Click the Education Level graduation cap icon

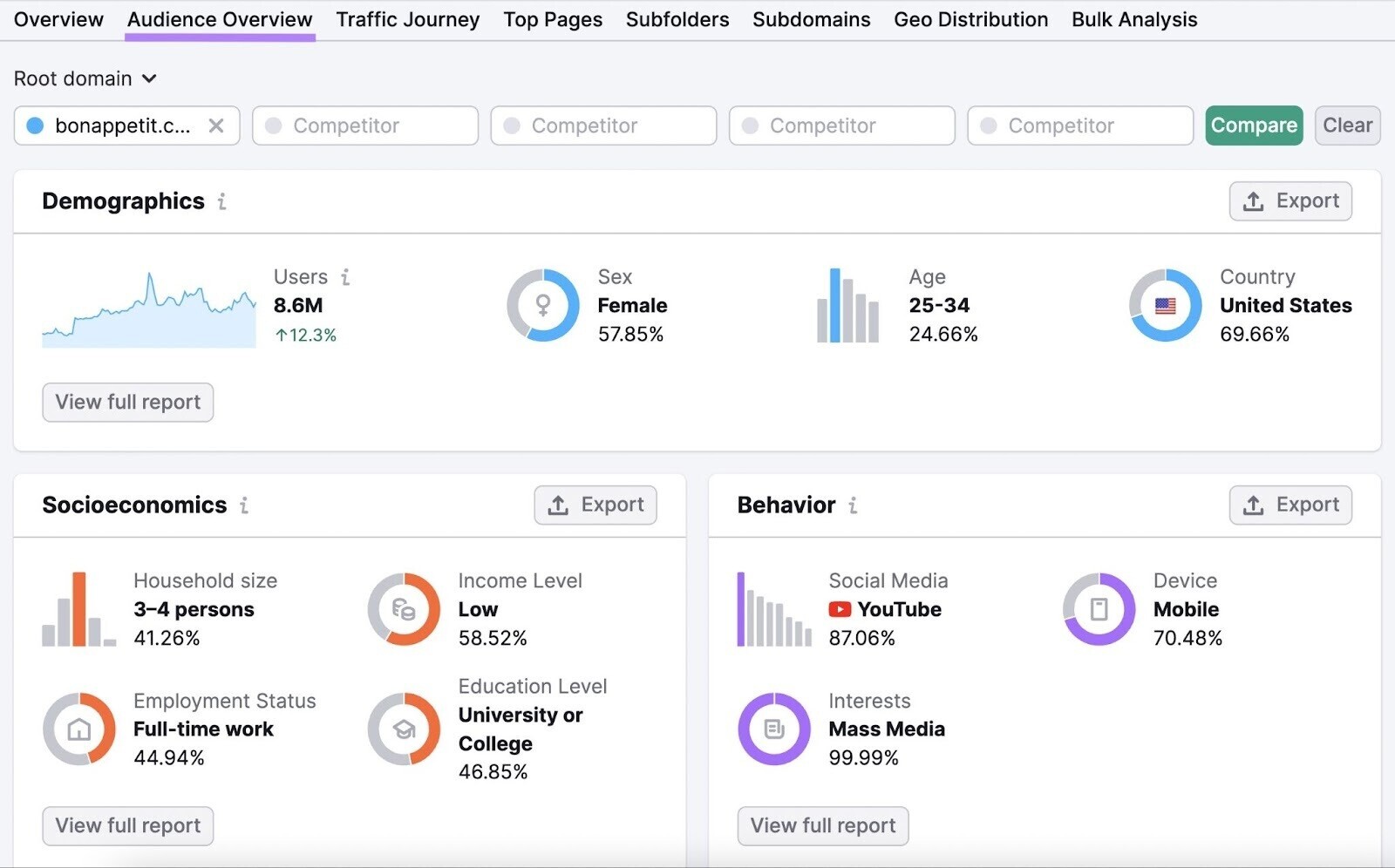click(x=403, y=730)
